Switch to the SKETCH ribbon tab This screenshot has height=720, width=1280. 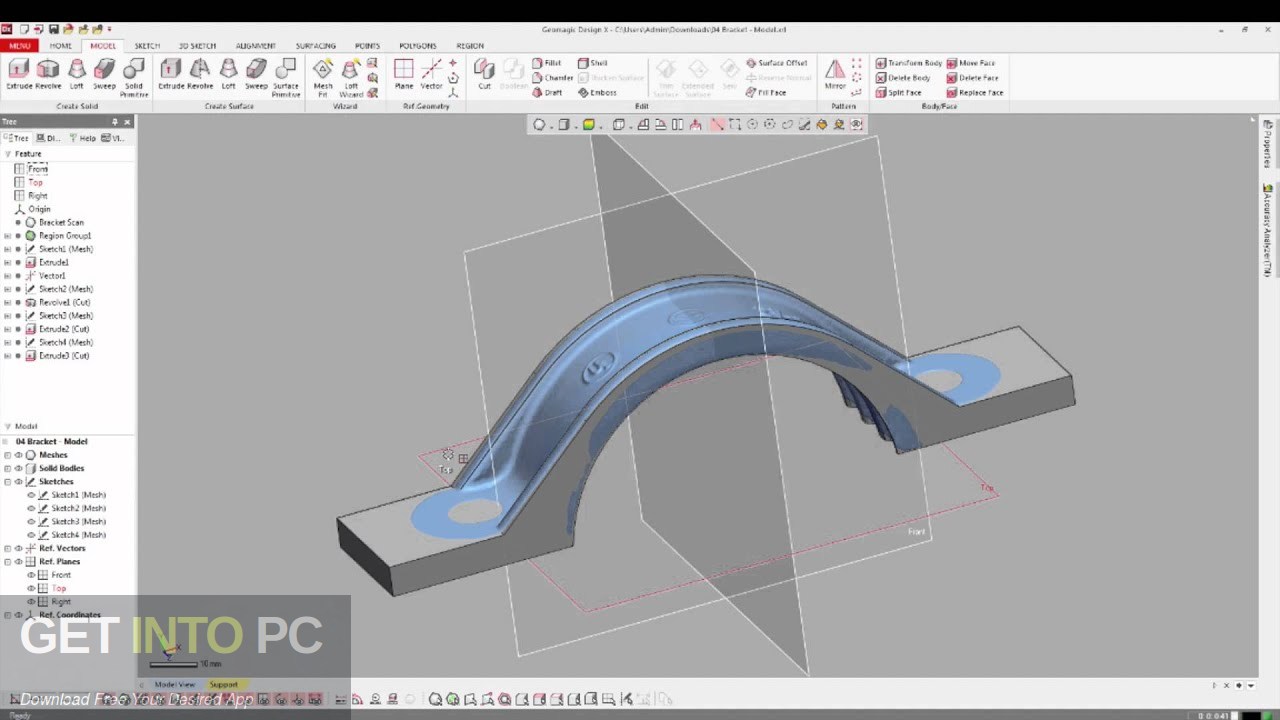click(x=147, y=46)
